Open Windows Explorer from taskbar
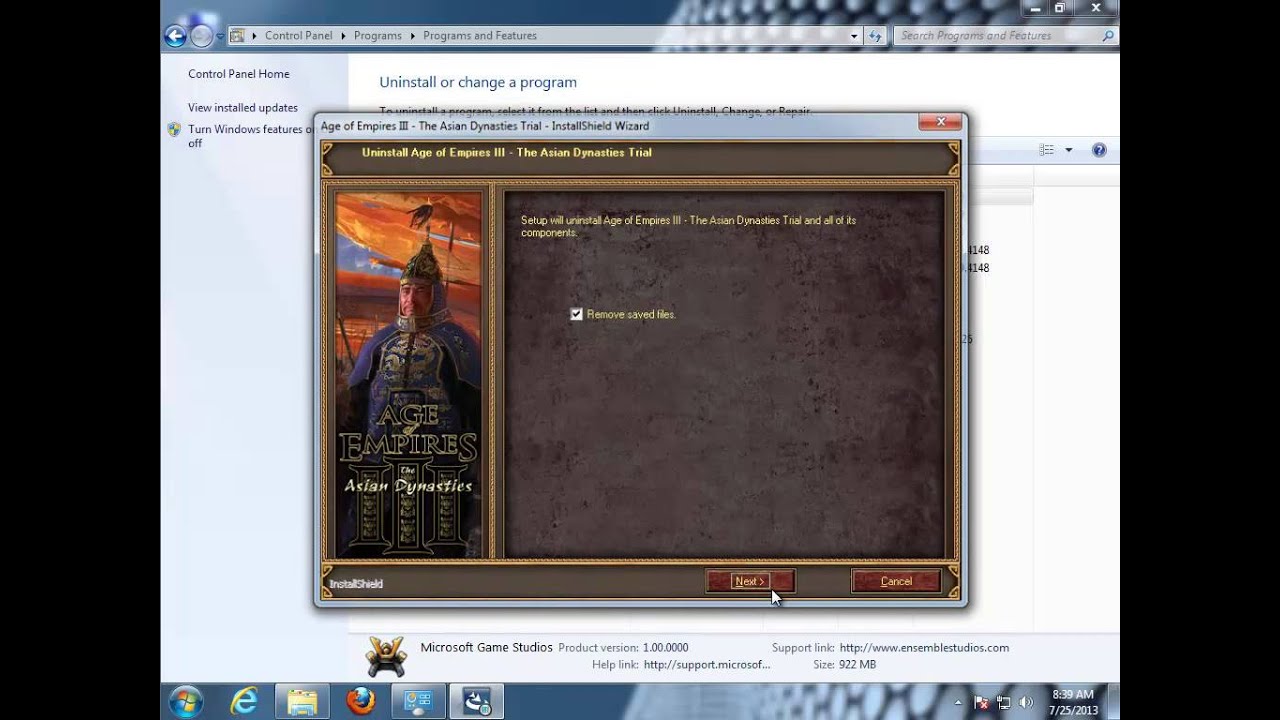The height and width of the screenshot is (720, 1280). tap(302, 701)
